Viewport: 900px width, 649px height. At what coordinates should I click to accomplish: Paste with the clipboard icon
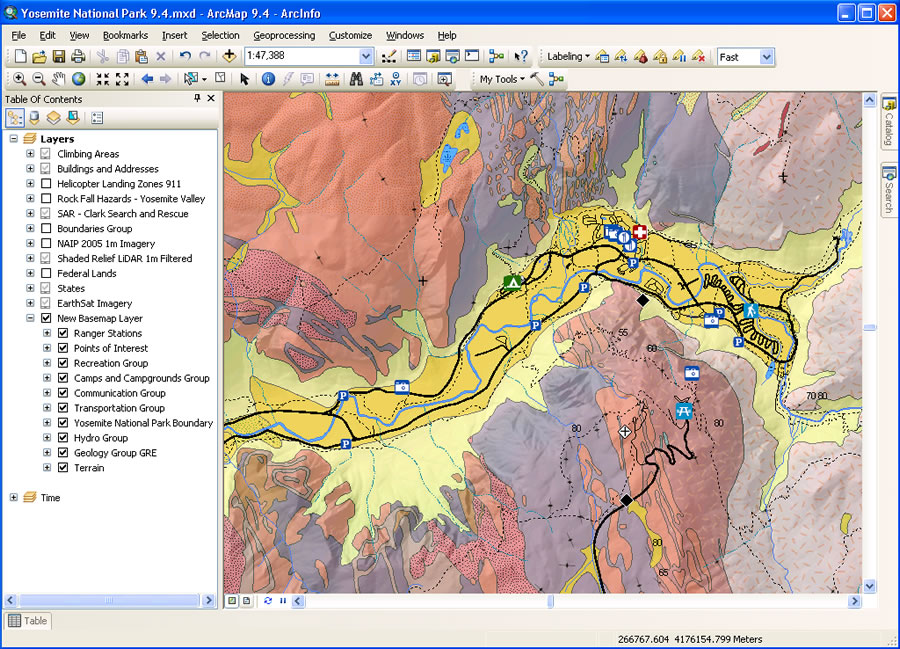[142, 56]
